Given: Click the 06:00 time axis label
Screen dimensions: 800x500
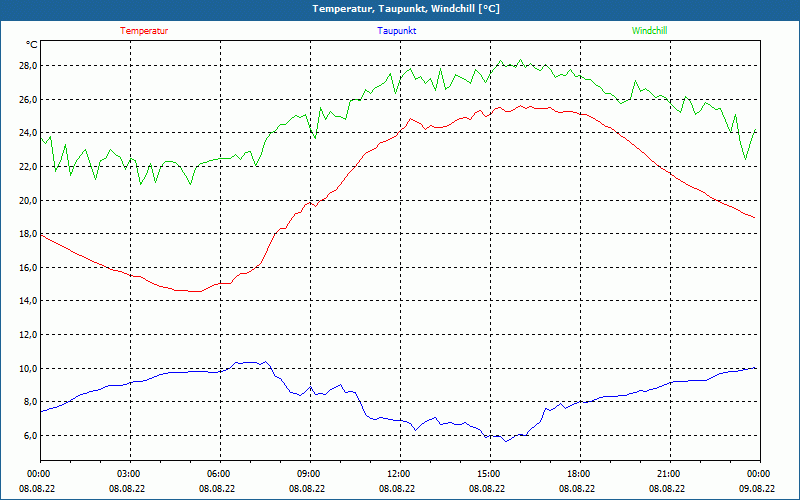Looking at the screenshot, I should tap(219, 474).
